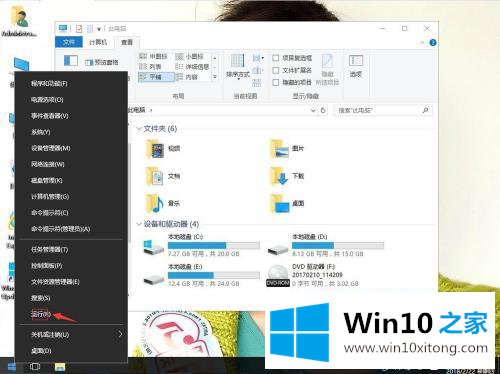Click 桌面(D) in the Win+X menu
This screenshot has width=500, height=374.
tap(41, 351)
